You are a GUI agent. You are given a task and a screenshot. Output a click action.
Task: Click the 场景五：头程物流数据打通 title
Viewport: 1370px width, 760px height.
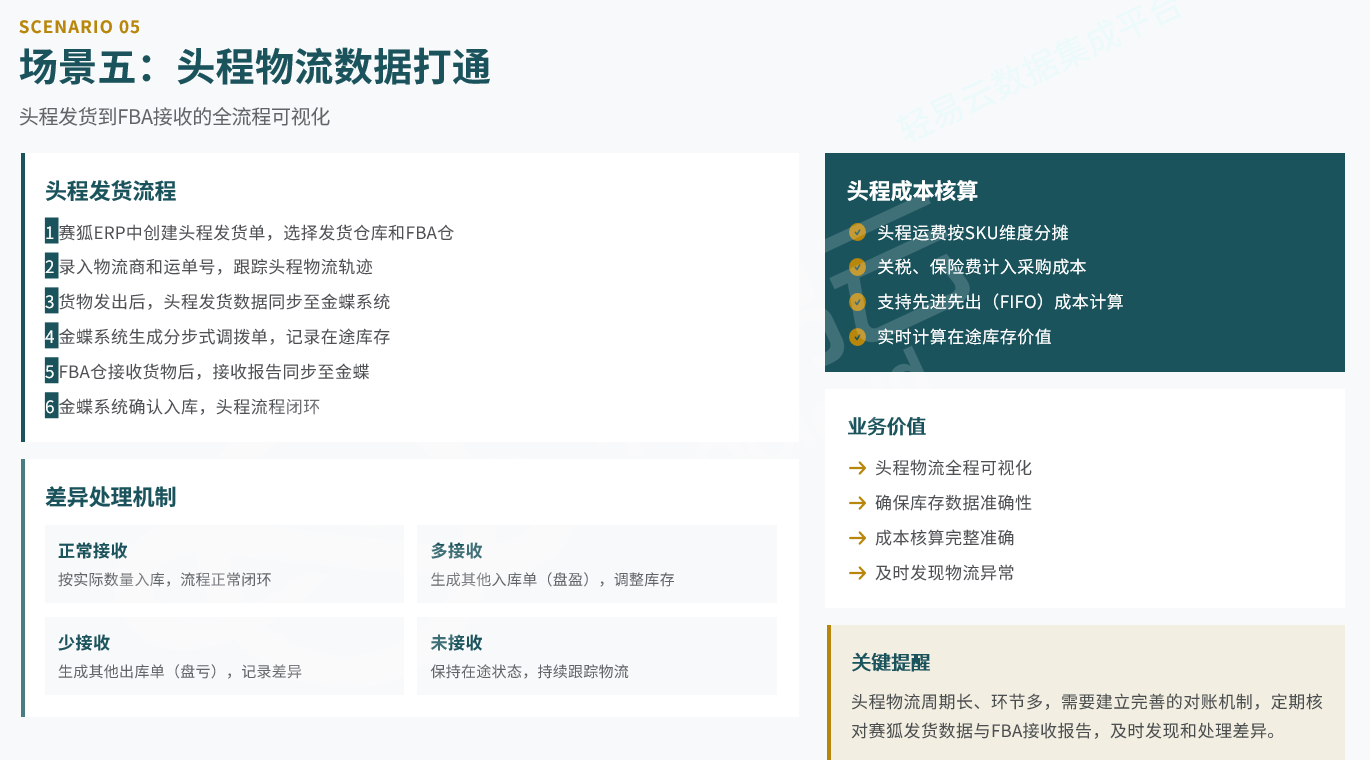coord(255,68)
